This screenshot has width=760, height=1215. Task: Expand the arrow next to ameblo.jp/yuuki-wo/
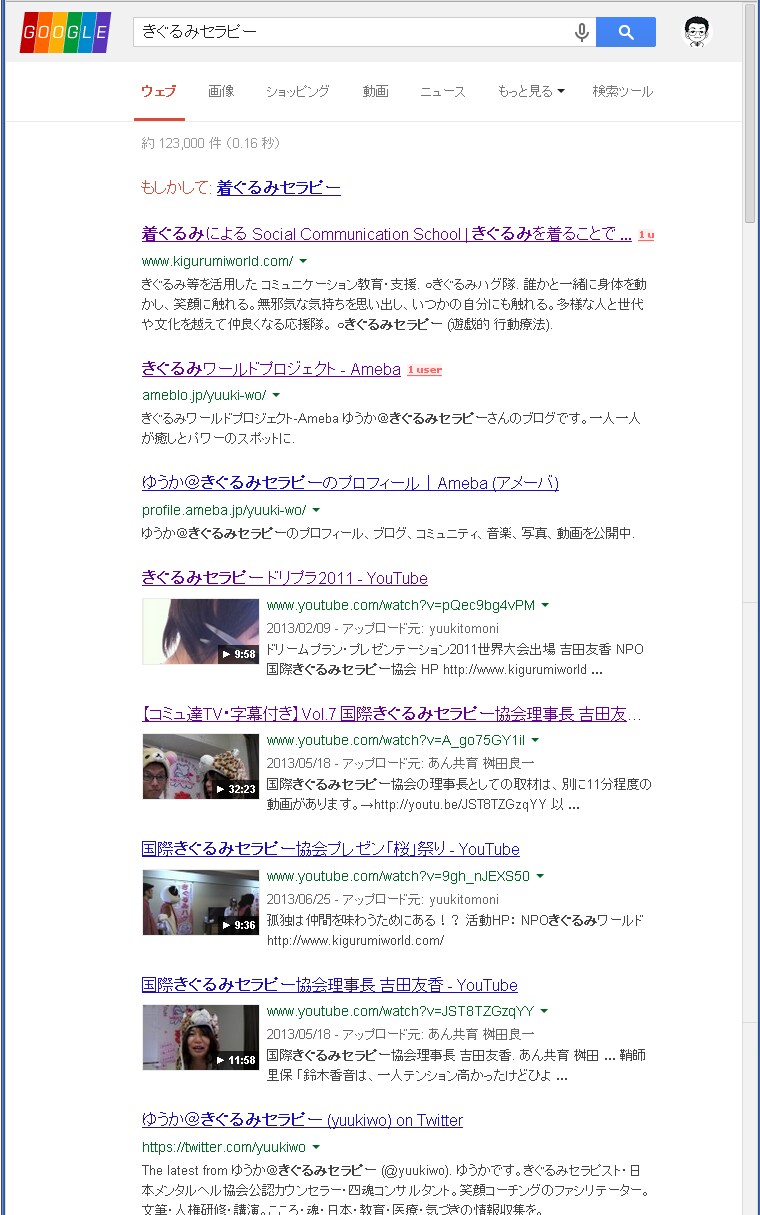pos(276,396)
